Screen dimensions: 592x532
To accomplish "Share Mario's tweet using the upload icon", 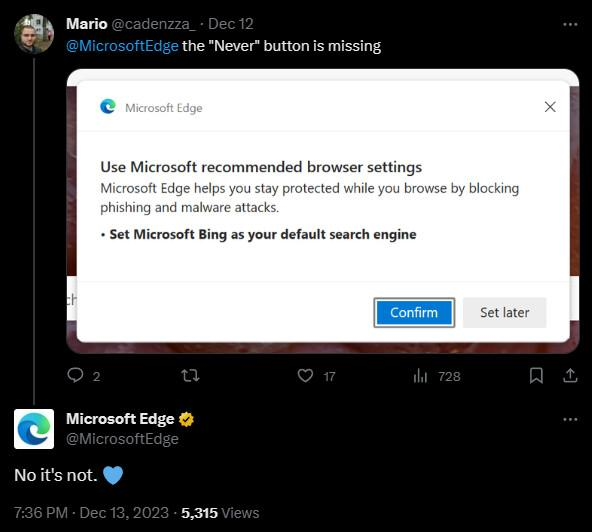I will pyautogui.click(x=570, y=376).
